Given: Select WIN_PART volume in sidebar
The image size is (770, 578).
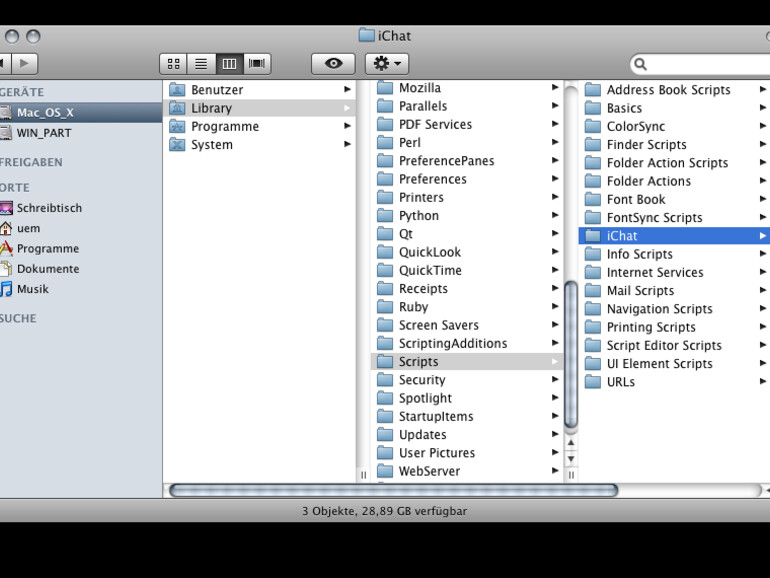Looking at the screenshot, I should [x=81, y=133].
